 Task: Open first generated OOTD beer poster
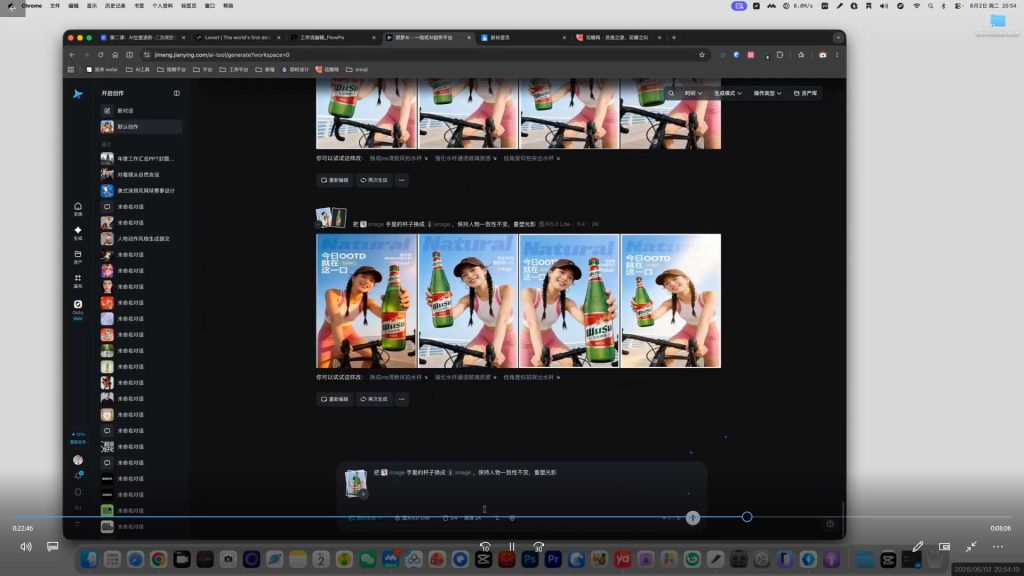tap(366, 301)
